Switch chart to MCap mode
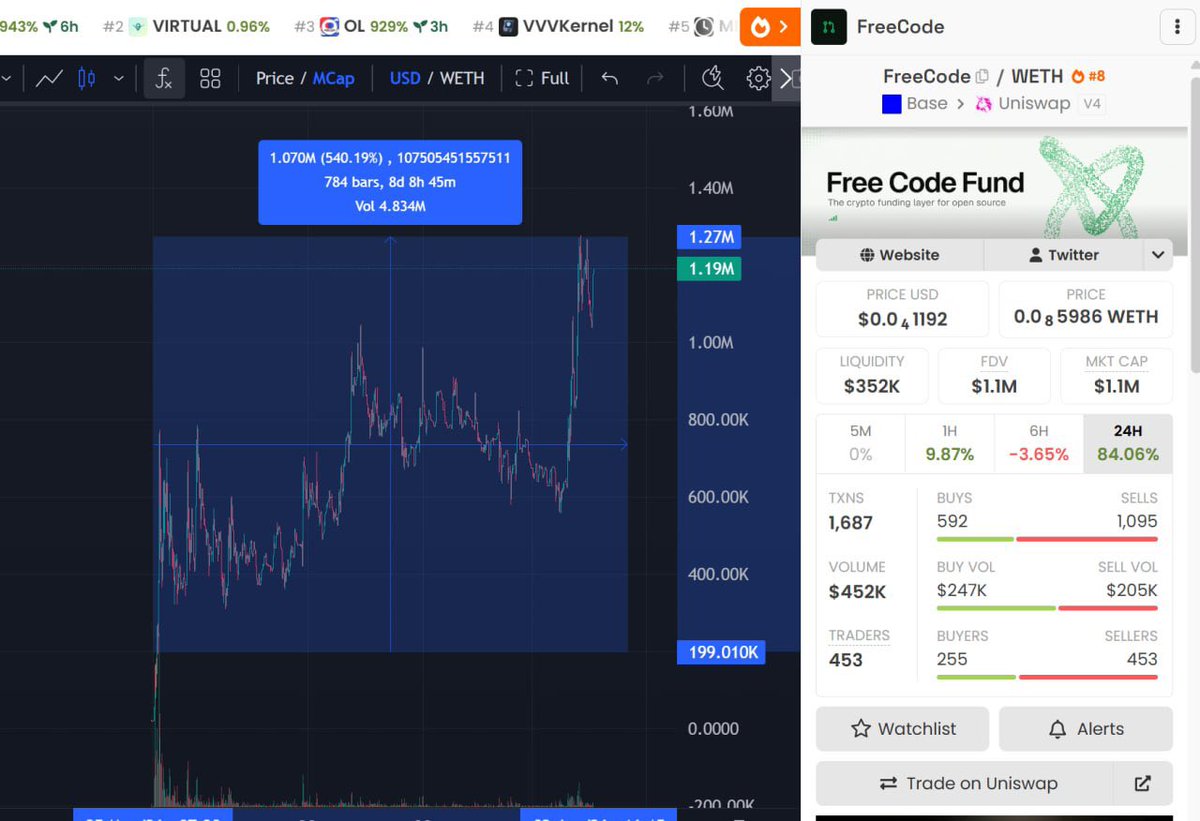This screenshot has width=1200, height=821. [x=334, y=78]
